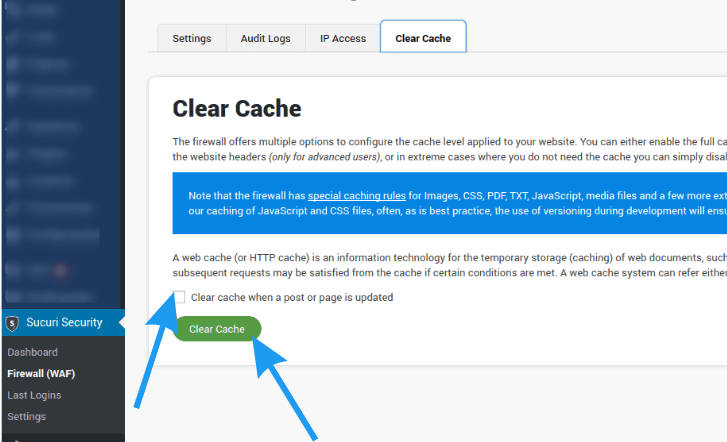Image resolution: width=727 pixels, height=442 pixels.
Task: Select the active Clear Cache tab
Action: click(423, 39)
